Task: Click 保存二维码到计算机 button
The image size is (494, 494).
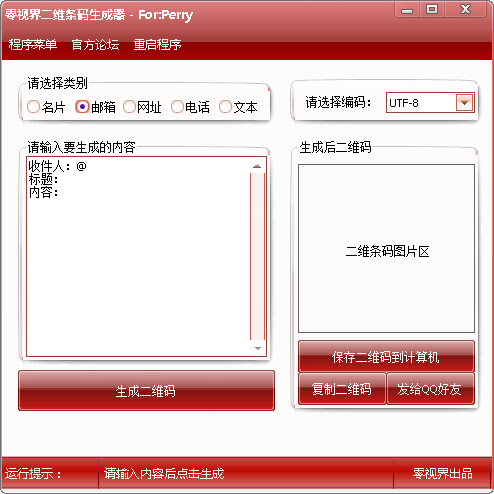Action: [x=386, y=357]
